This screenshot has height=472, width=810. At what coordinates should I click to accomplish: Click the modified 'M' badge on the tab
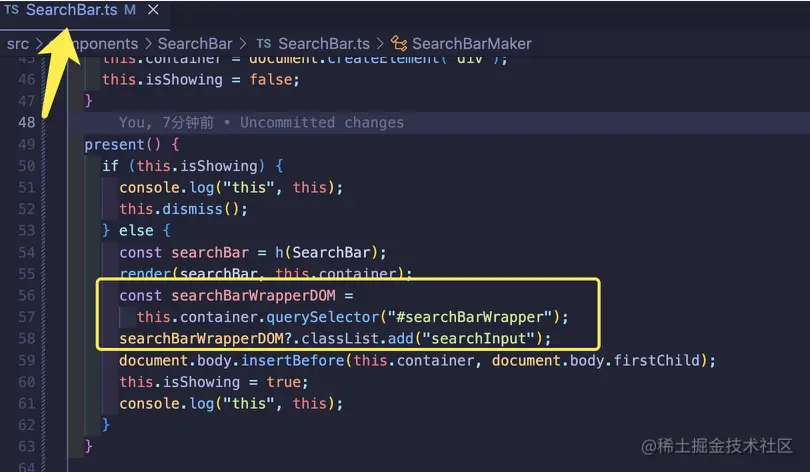tap(130, 10)
